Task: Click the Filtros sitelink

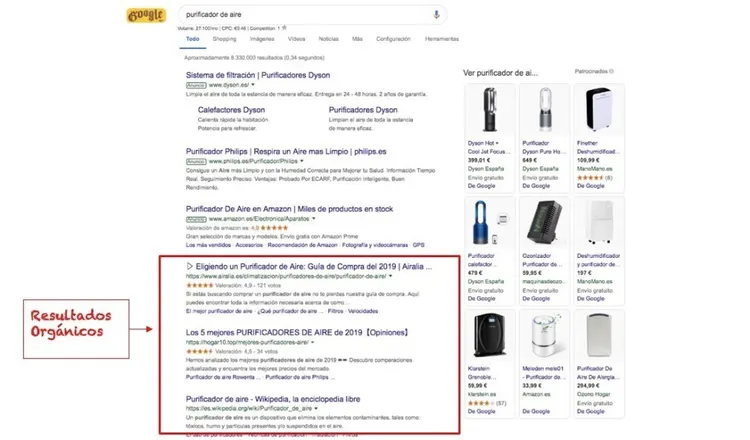Action: pos(336,311)
